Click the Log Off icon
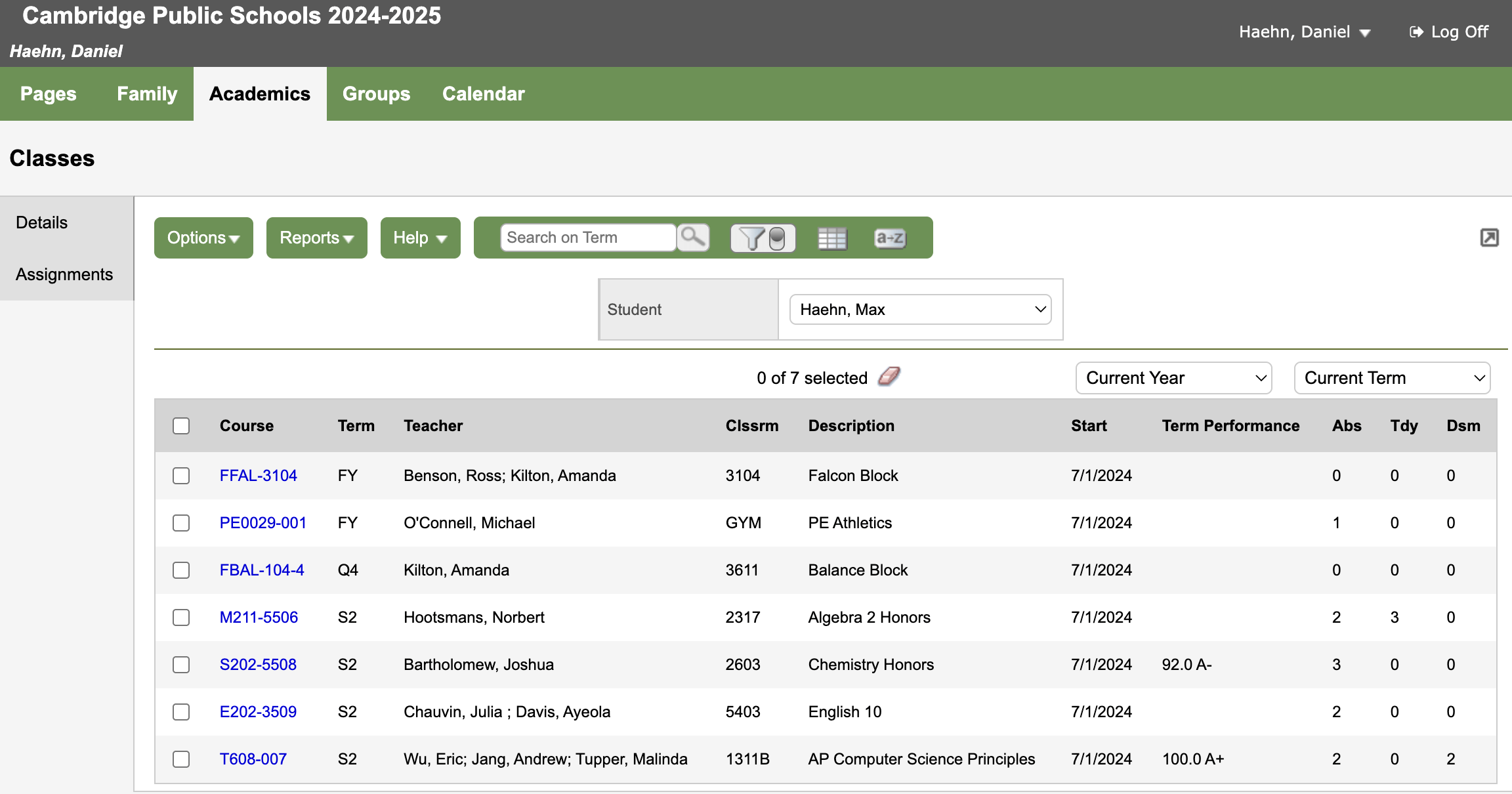 [1416, 32]
